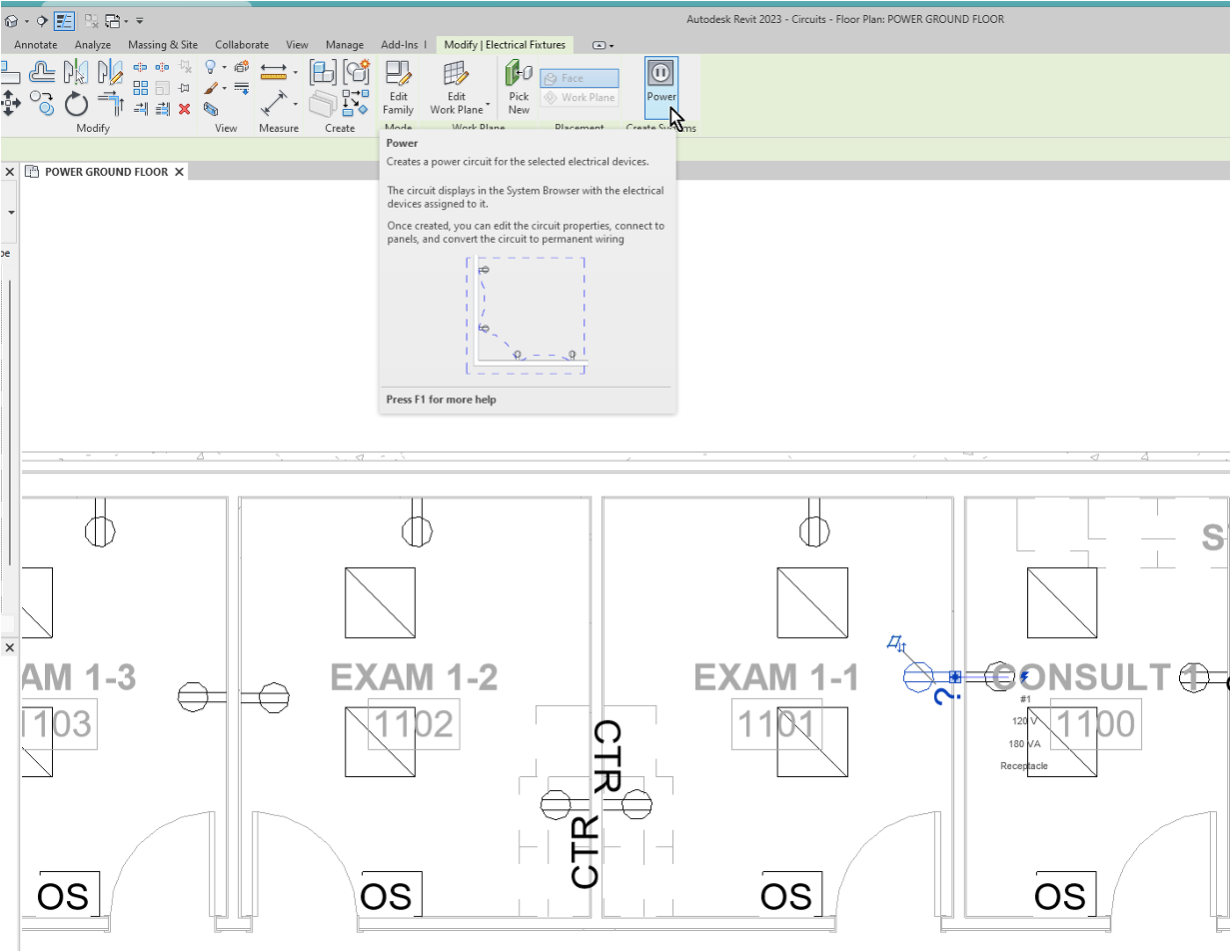1232x952 pixels.
Task: Select the Measure Between Two References icon
Action: click(x=274, y=100)
